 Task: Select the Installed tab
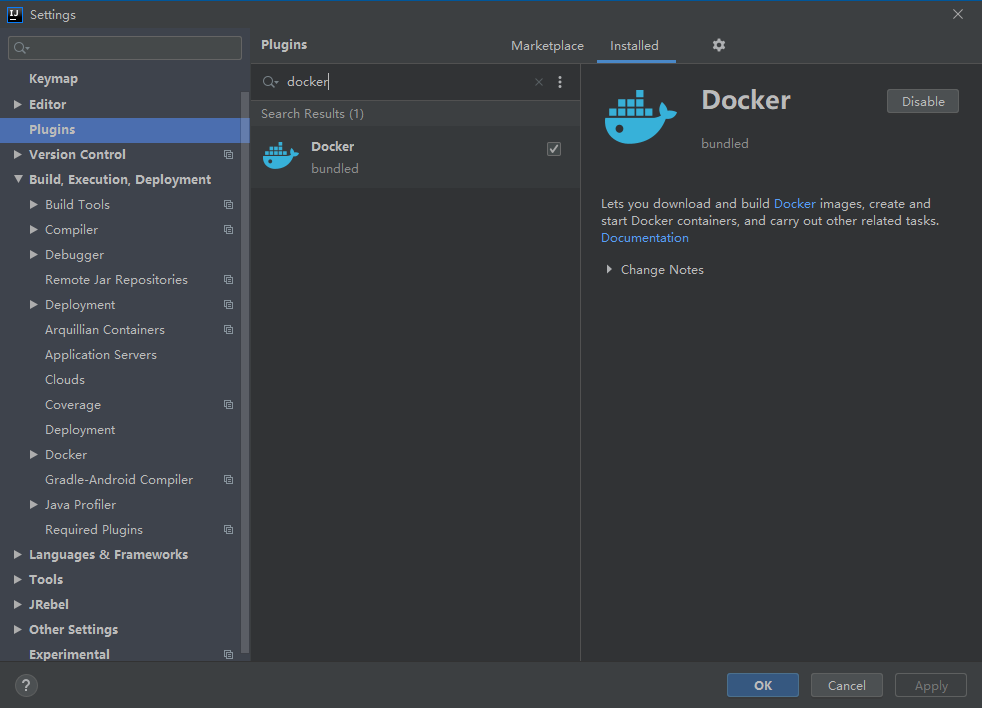pyautogui.click(x=634, y=46)
